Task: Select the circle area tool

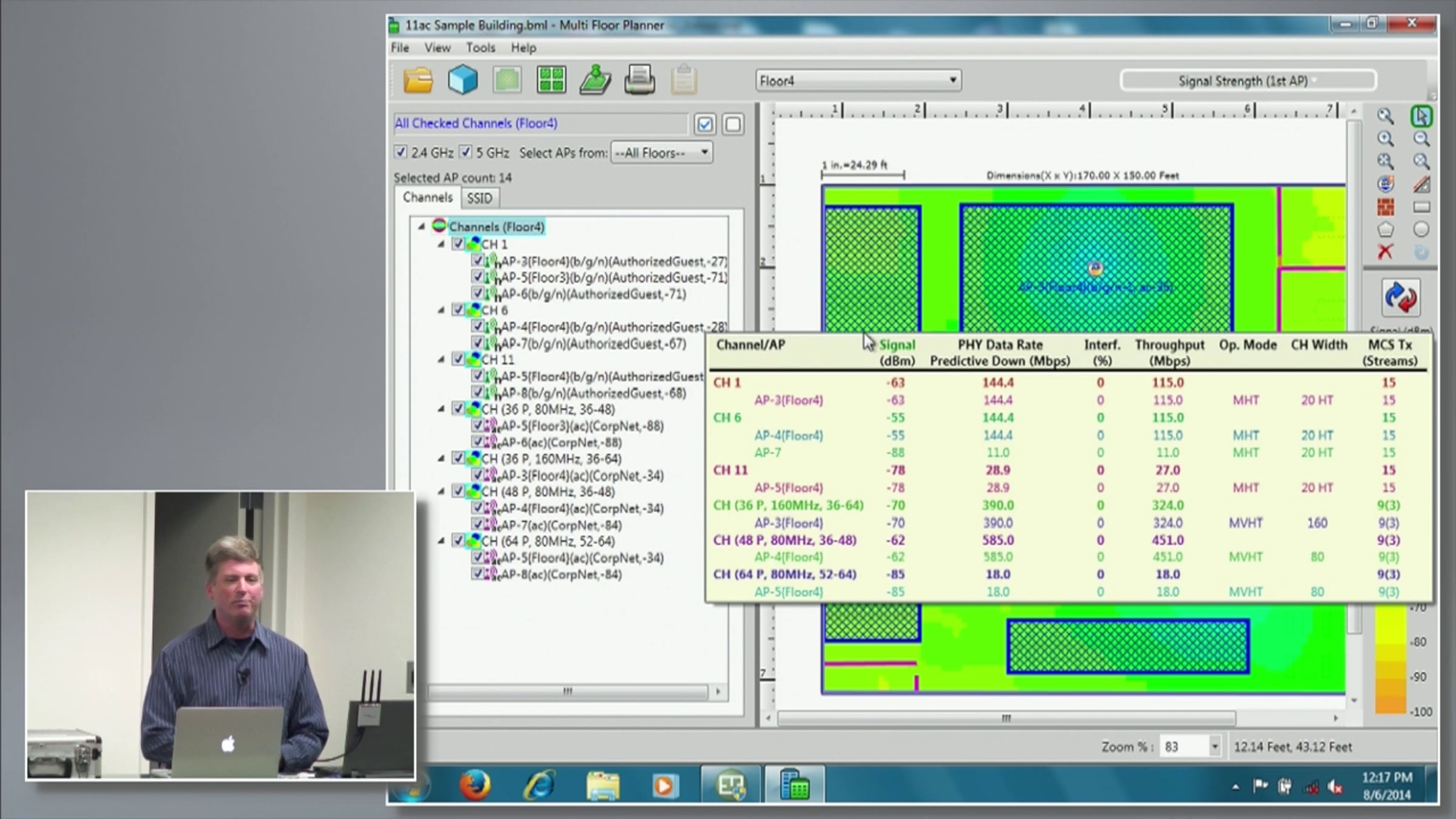Action: 1421,229
